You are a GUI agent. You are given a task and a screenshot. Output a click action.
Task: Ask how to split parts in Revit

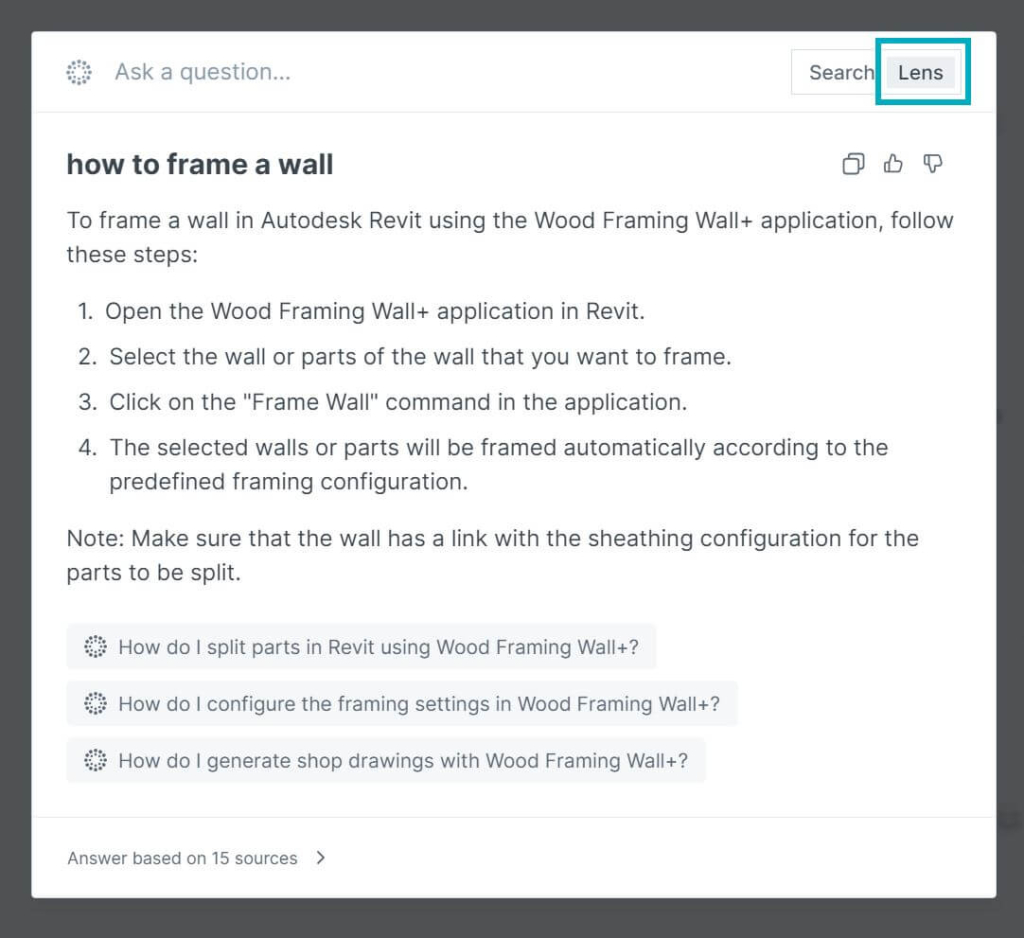tap(361, 647)
